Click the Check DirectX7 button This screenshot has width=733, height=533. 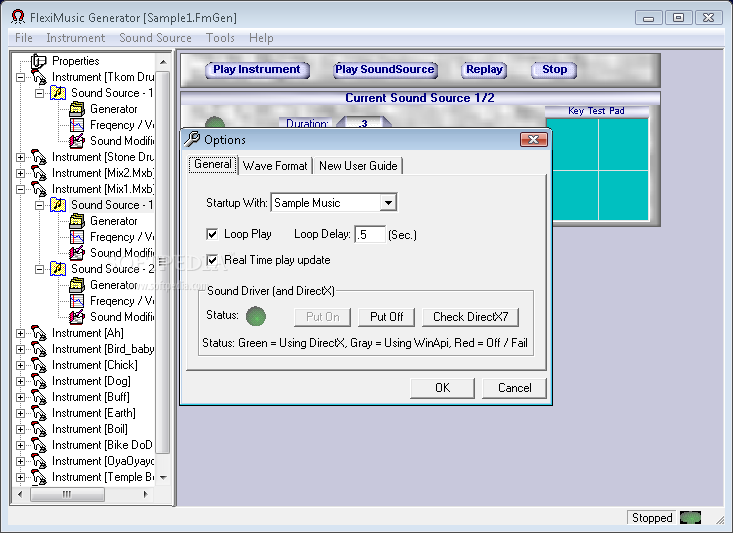pyautogui.click(x=470, y=317)
